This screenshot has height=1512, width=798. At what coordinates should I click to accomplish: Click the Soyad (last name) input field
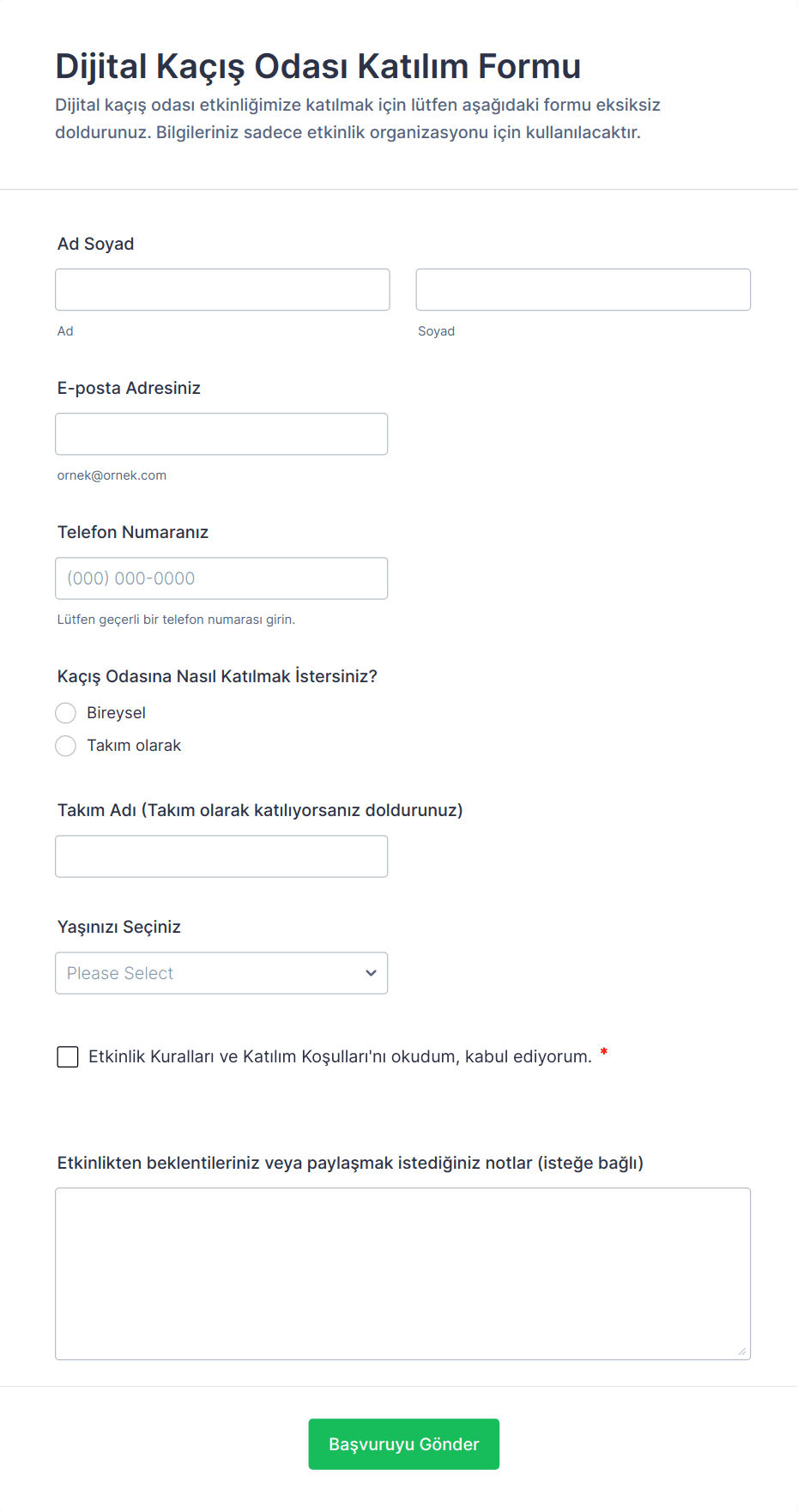583,290
